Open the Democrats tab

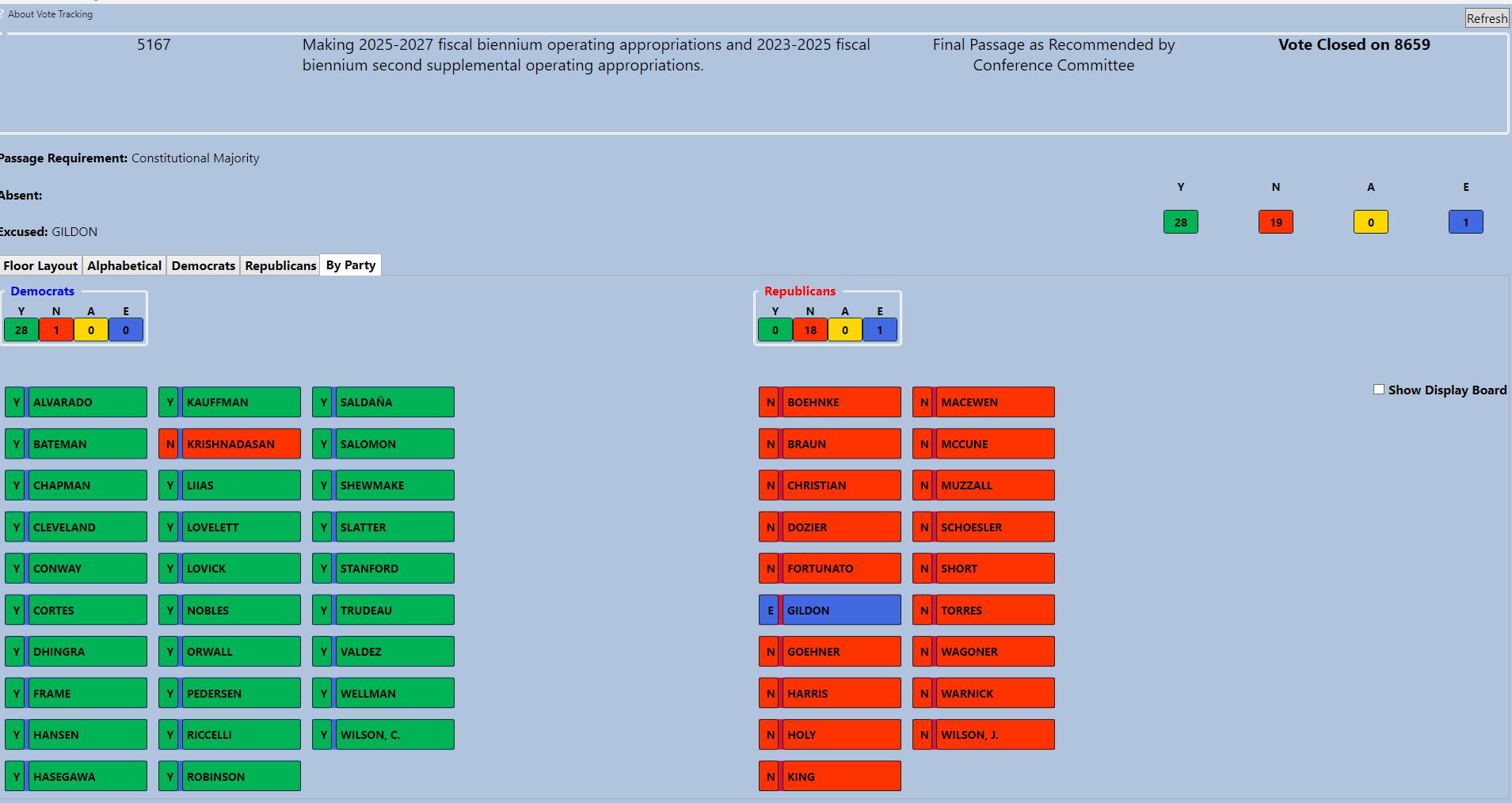(x=203, y=265)
